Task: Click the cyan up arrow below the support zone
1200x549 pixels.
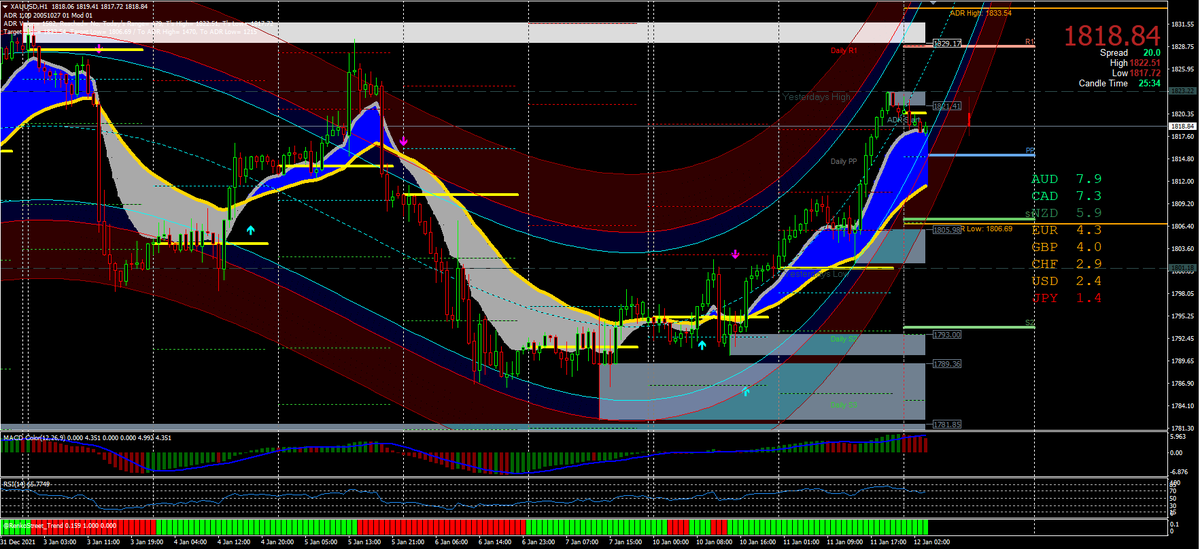Action: pos(745,392)
